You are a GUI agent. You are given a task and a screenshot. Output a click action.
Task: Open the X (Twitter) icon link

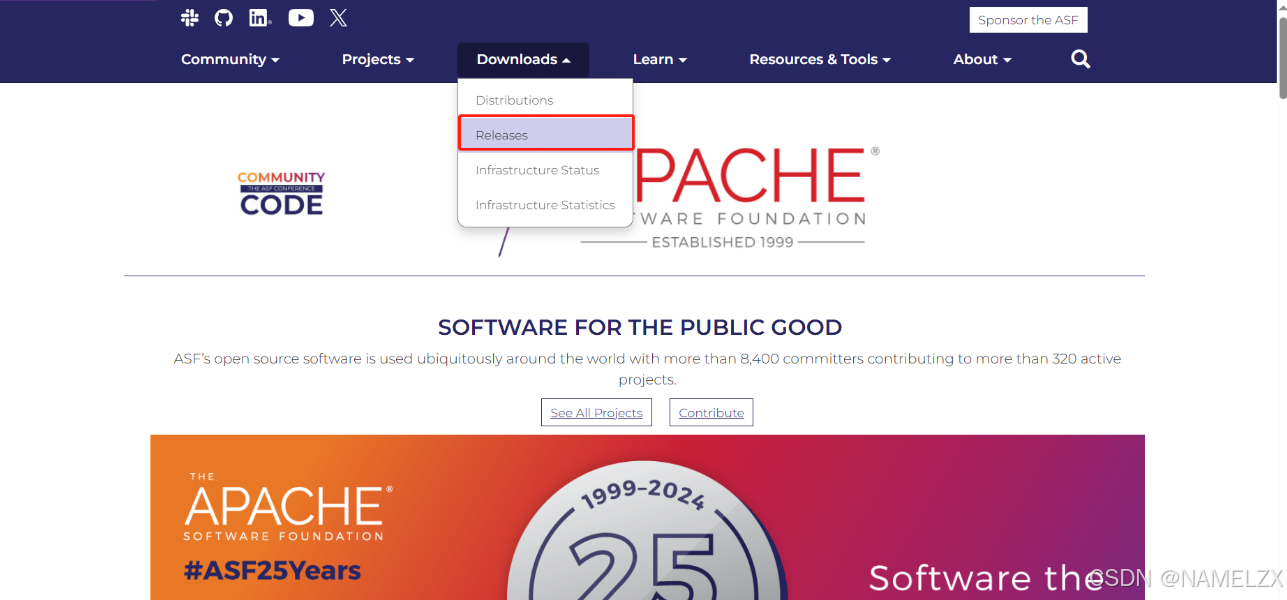339,17
